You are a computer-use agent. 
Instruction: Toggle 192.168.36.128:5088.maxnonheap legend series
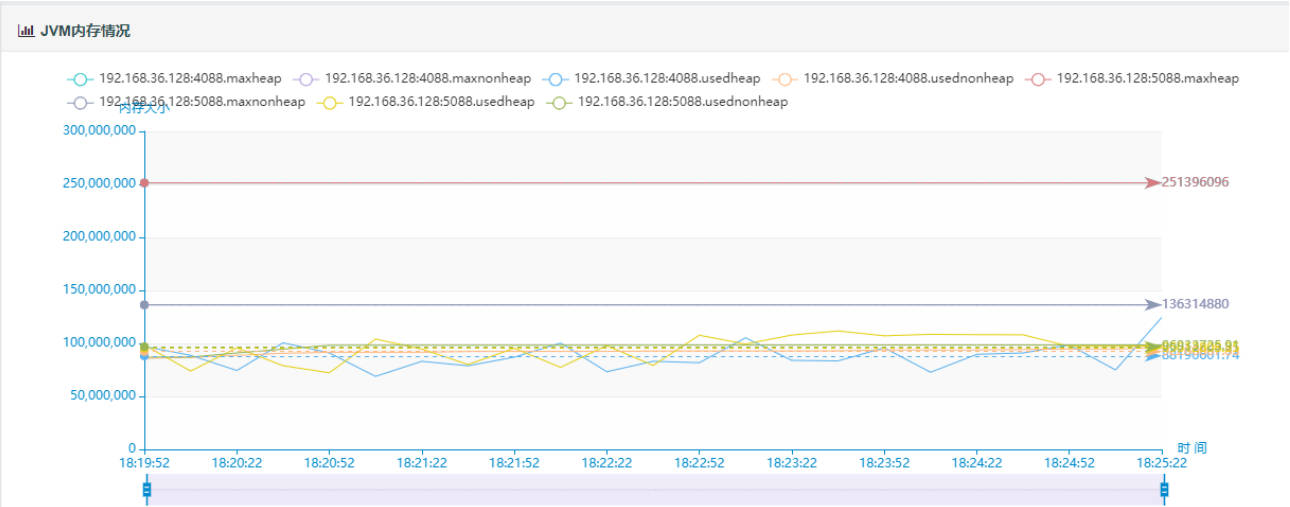(186, 102)
